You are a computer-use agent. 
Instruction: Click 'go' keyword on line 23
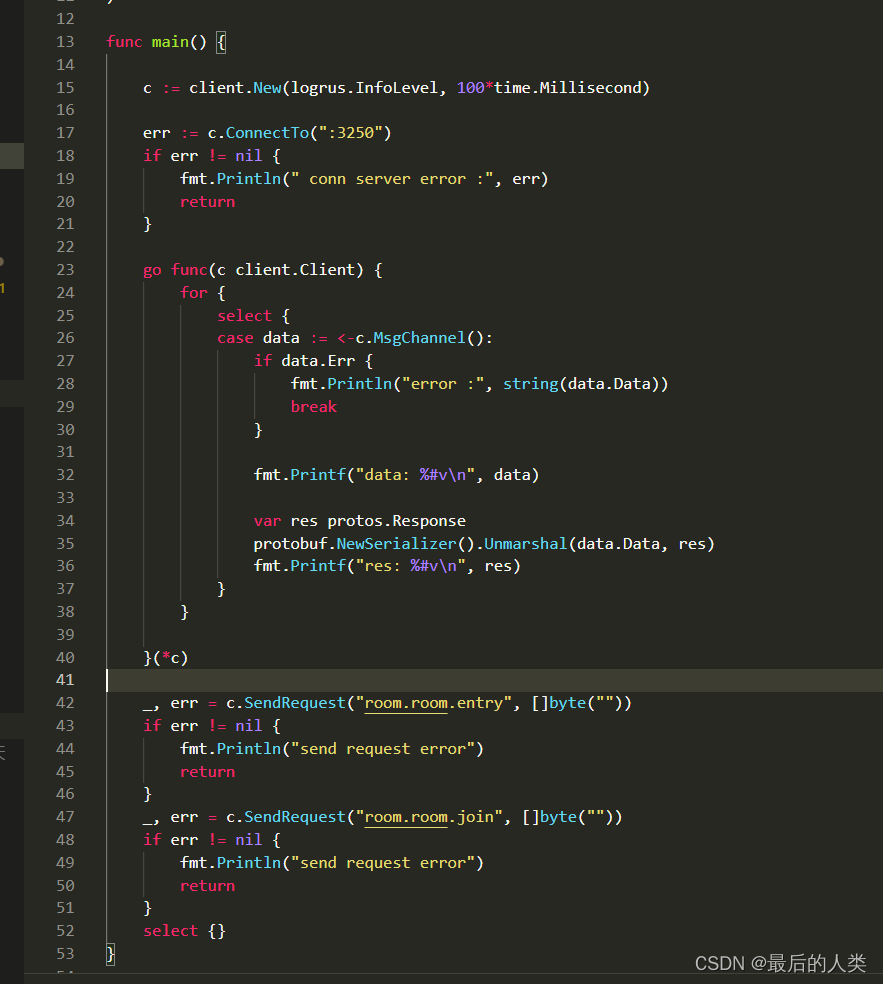point(152,270)
